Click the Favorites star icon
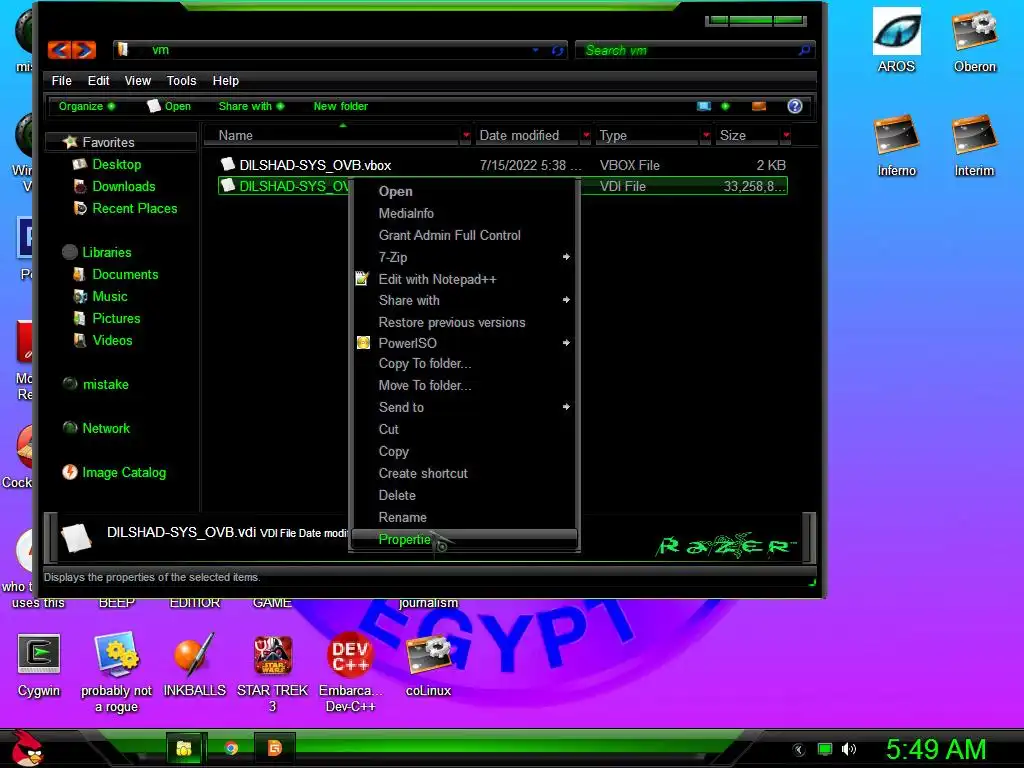This screenshot has width=1024, height=768. (x=70, y=142)
